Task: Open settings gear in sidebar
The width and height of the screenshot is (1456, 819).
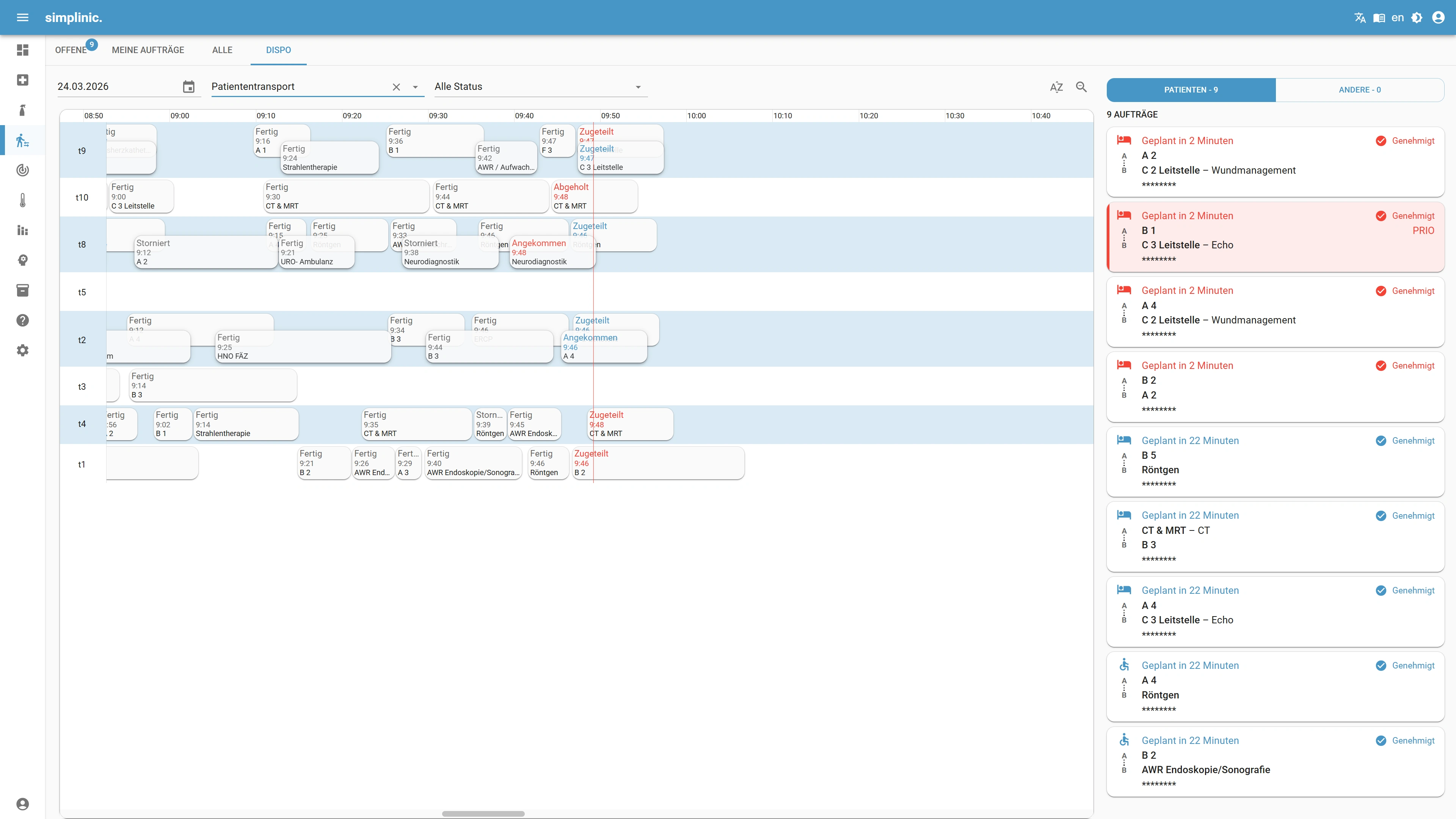Action: click(x=23, y=350)
